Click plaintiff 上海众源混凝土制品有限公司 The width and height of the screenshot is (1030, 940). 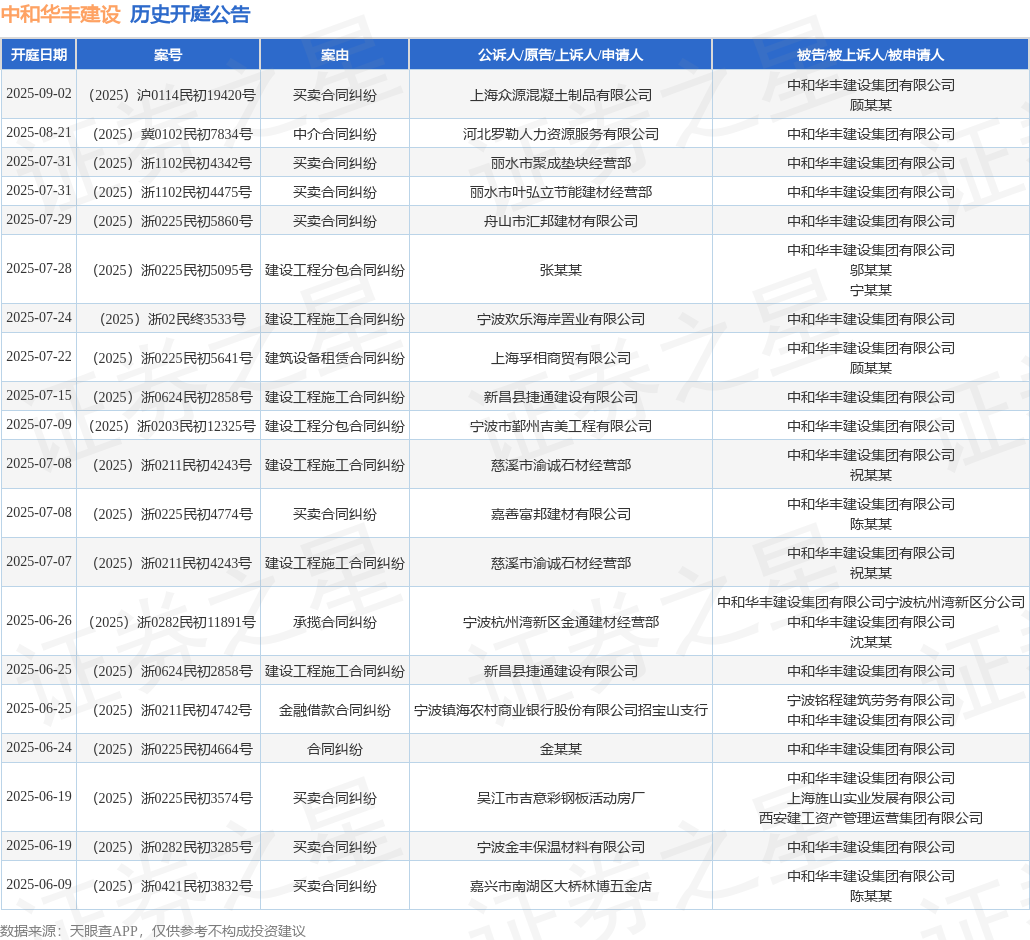[x=560, y=95]
